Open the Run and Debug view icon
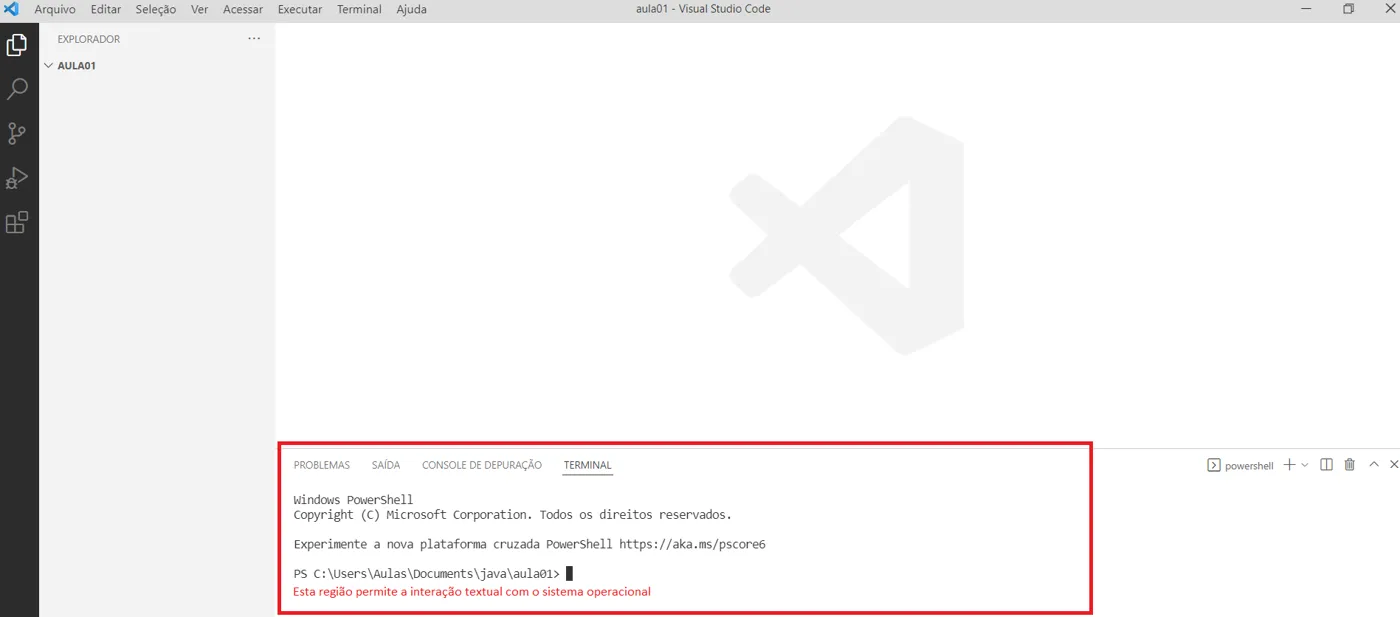The width and height of the screenshot is (1400, 617). [x=17, y=178]
